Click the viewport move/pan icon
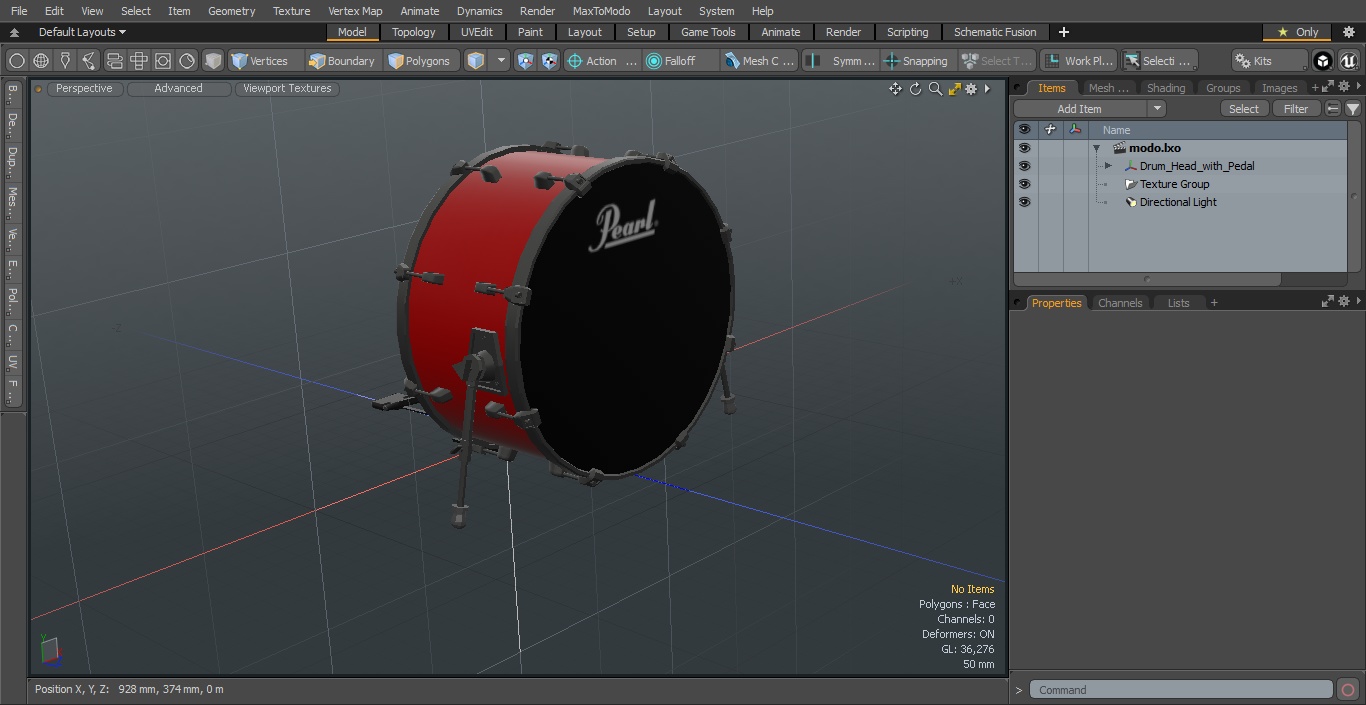This screenshot has width=1366, height=705. click(x=895, y=89)
